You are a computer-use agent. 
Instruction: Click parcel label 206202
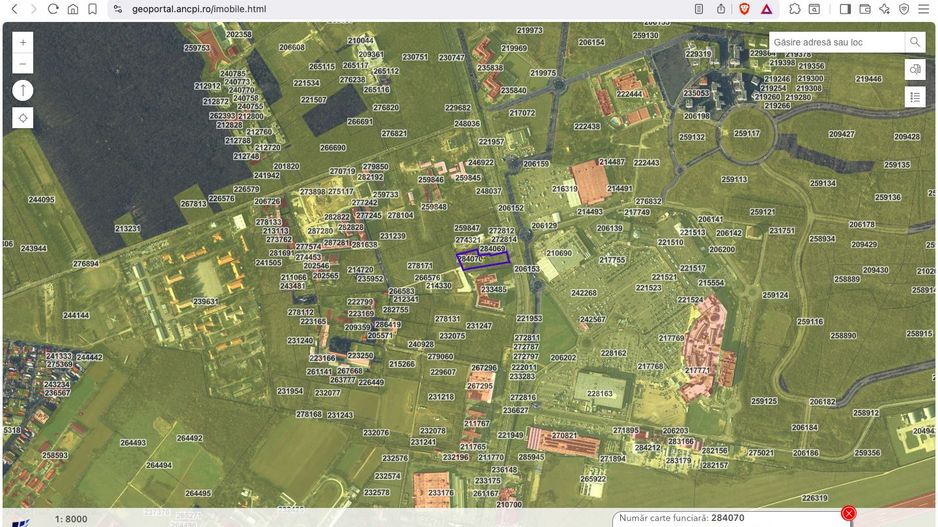click(563, 358)
